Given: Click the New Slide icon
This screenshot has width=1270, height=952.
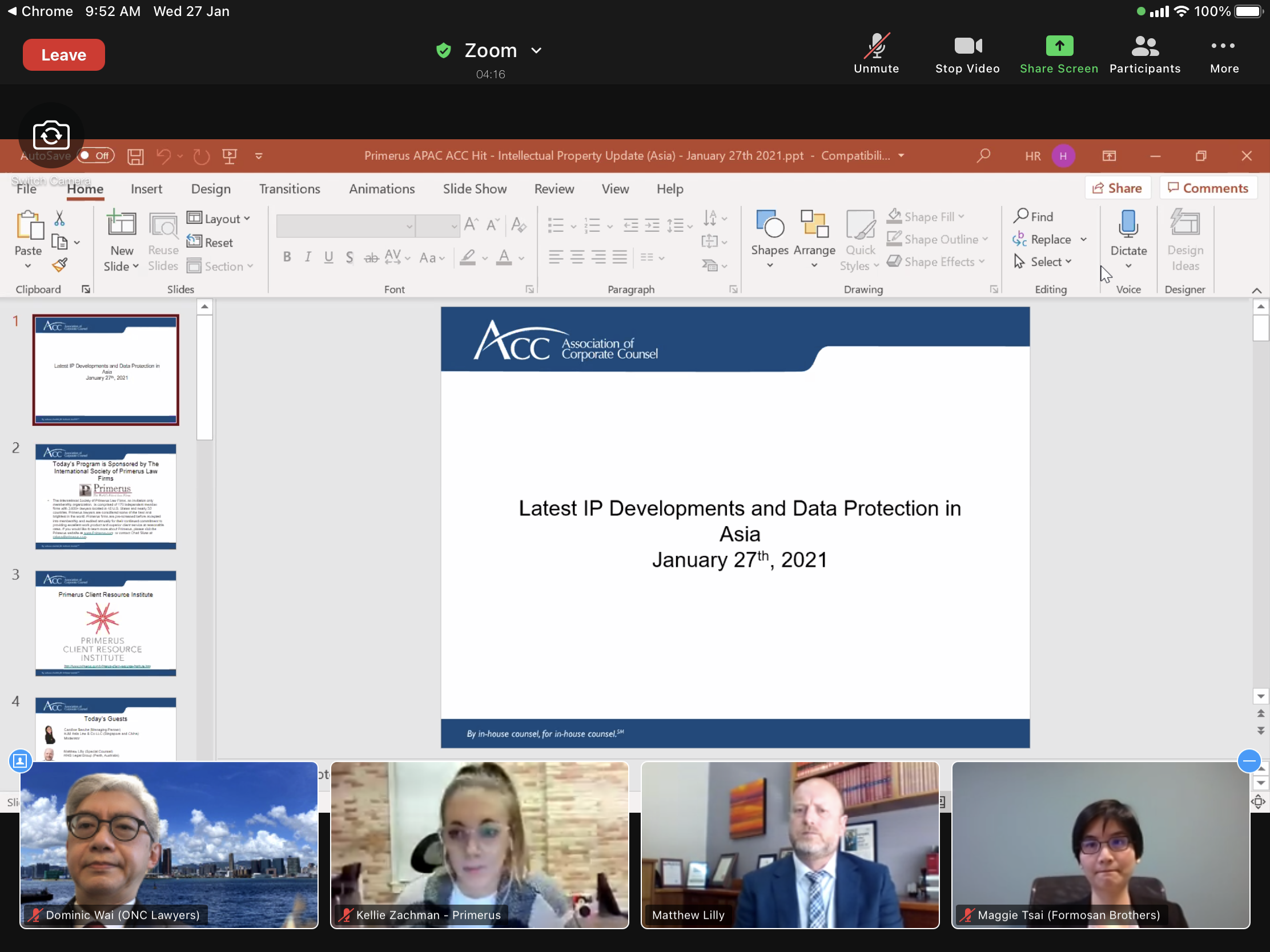Looking at the screenshot, I should click(x=121, y=223).
